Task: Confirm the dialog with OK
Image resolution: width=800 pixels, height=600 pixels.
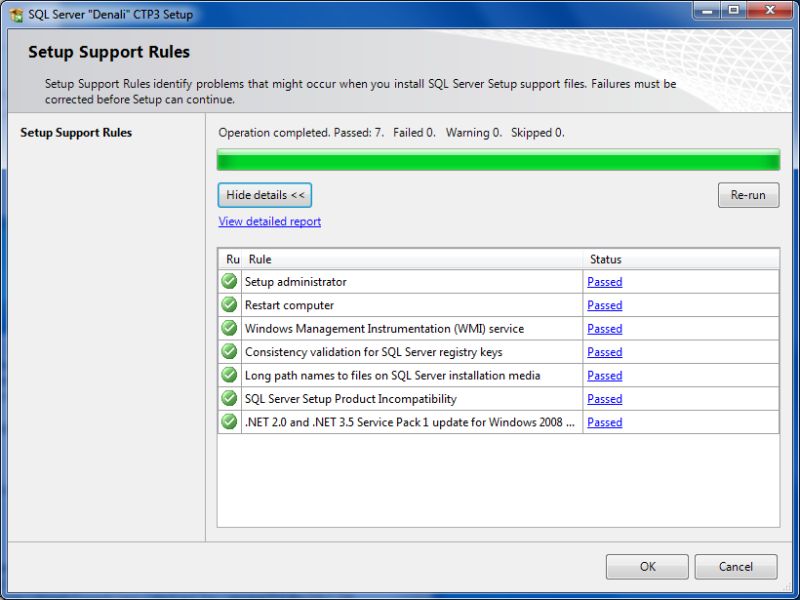Action: (646, 566)
